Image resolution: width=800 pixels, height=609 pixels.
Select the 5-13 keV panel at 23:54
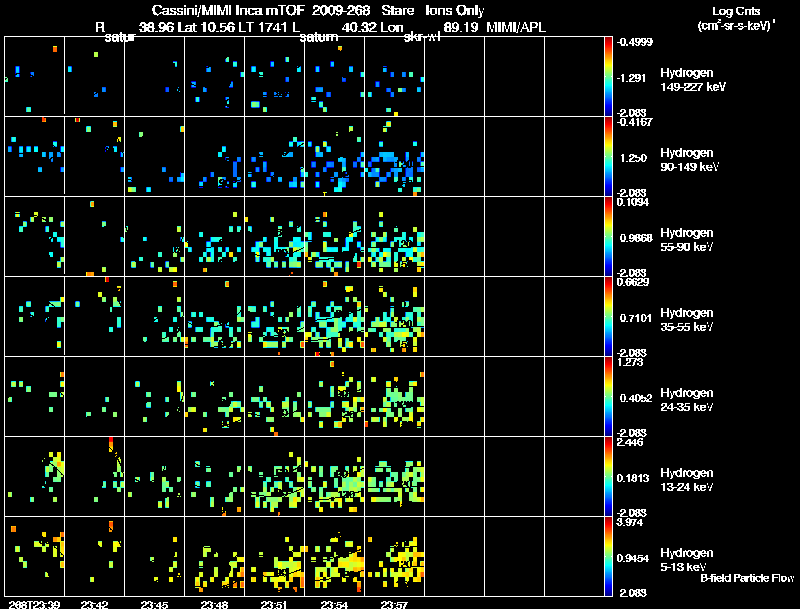pos(334,556)
